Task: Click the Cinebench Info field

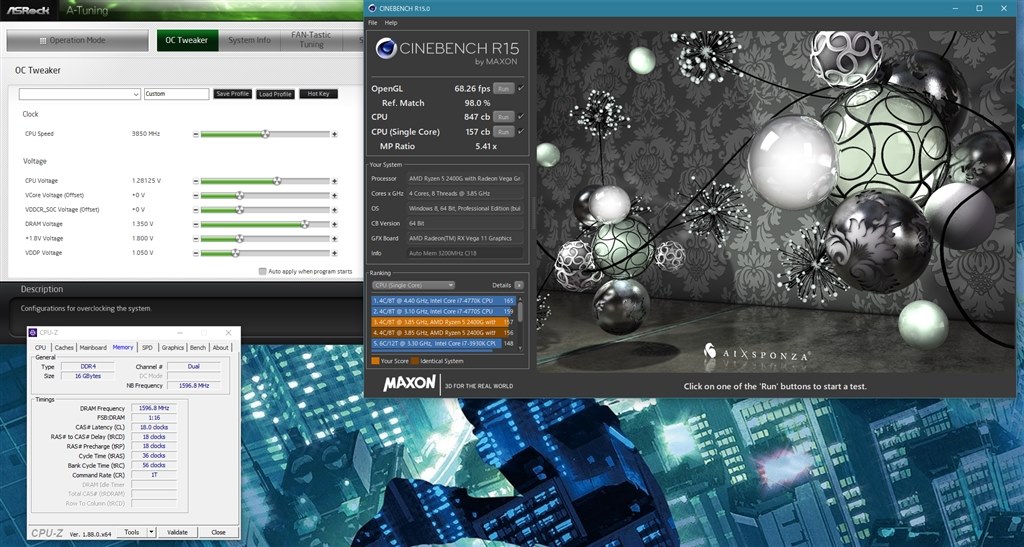Action: tap(465, 253)
